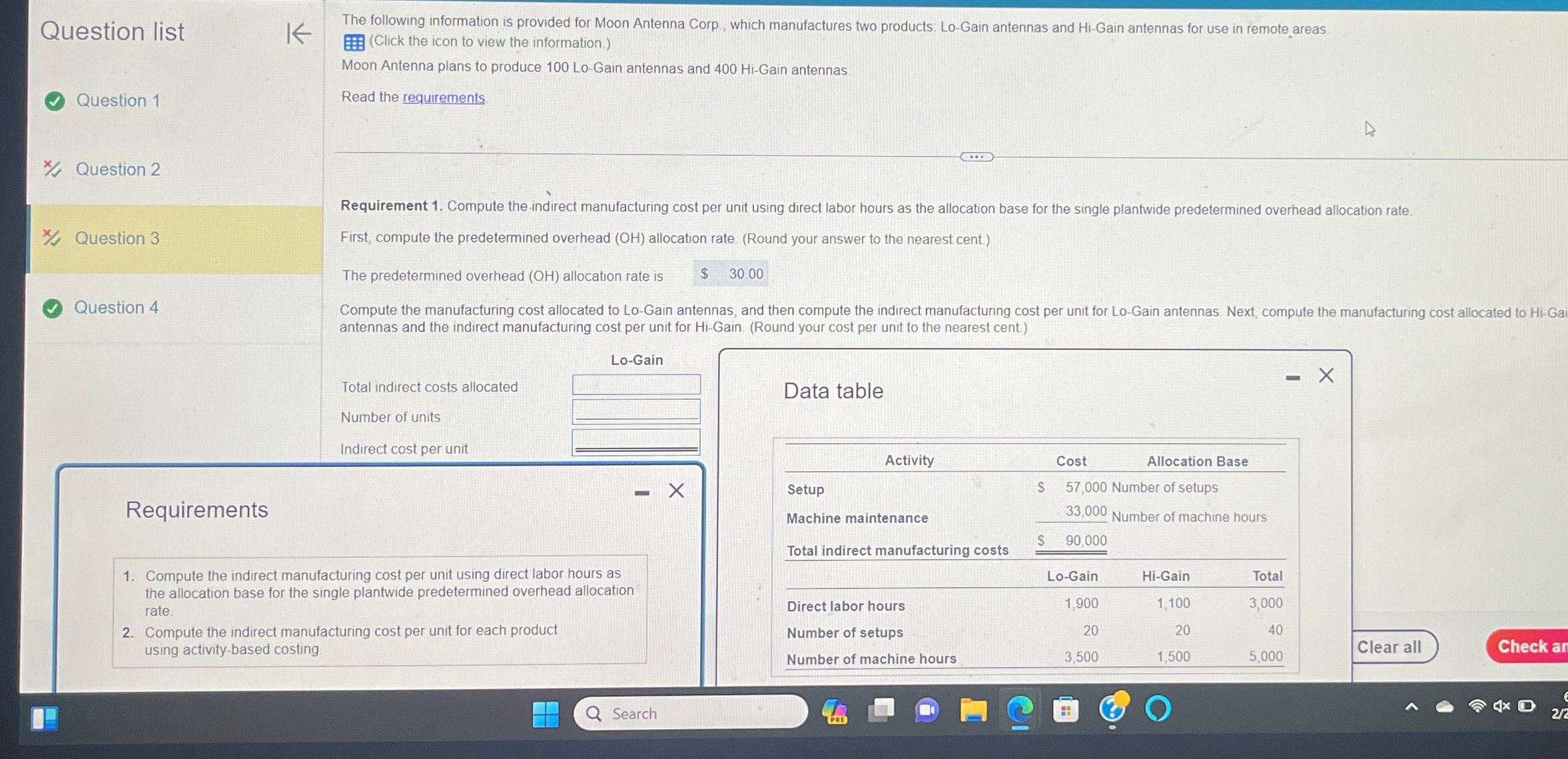Close the Requirements popup
Image resolution: width=1568 pixels, height=759 pixels.
(676, 491)
